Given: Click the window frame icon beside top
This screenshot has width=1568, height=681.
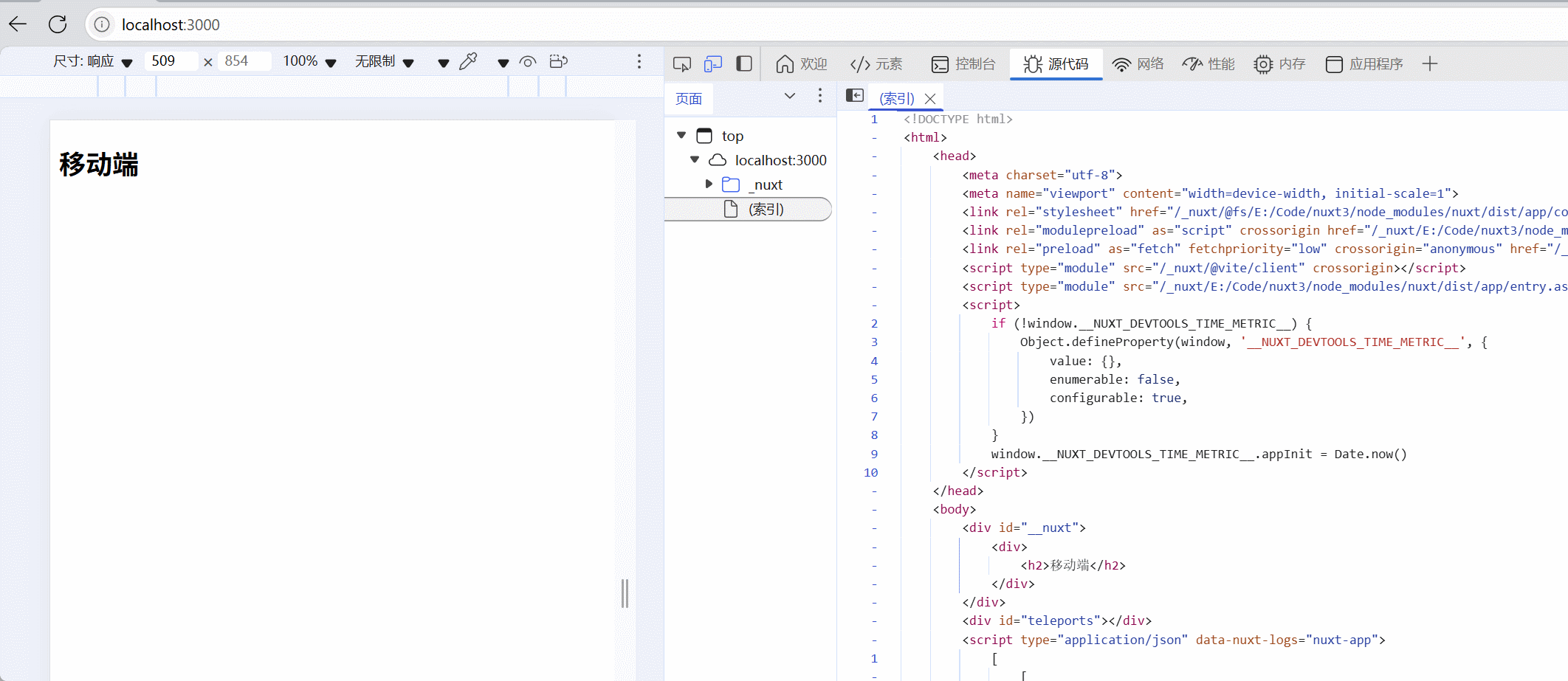Looking at the screenshot, I should [704, 136].
